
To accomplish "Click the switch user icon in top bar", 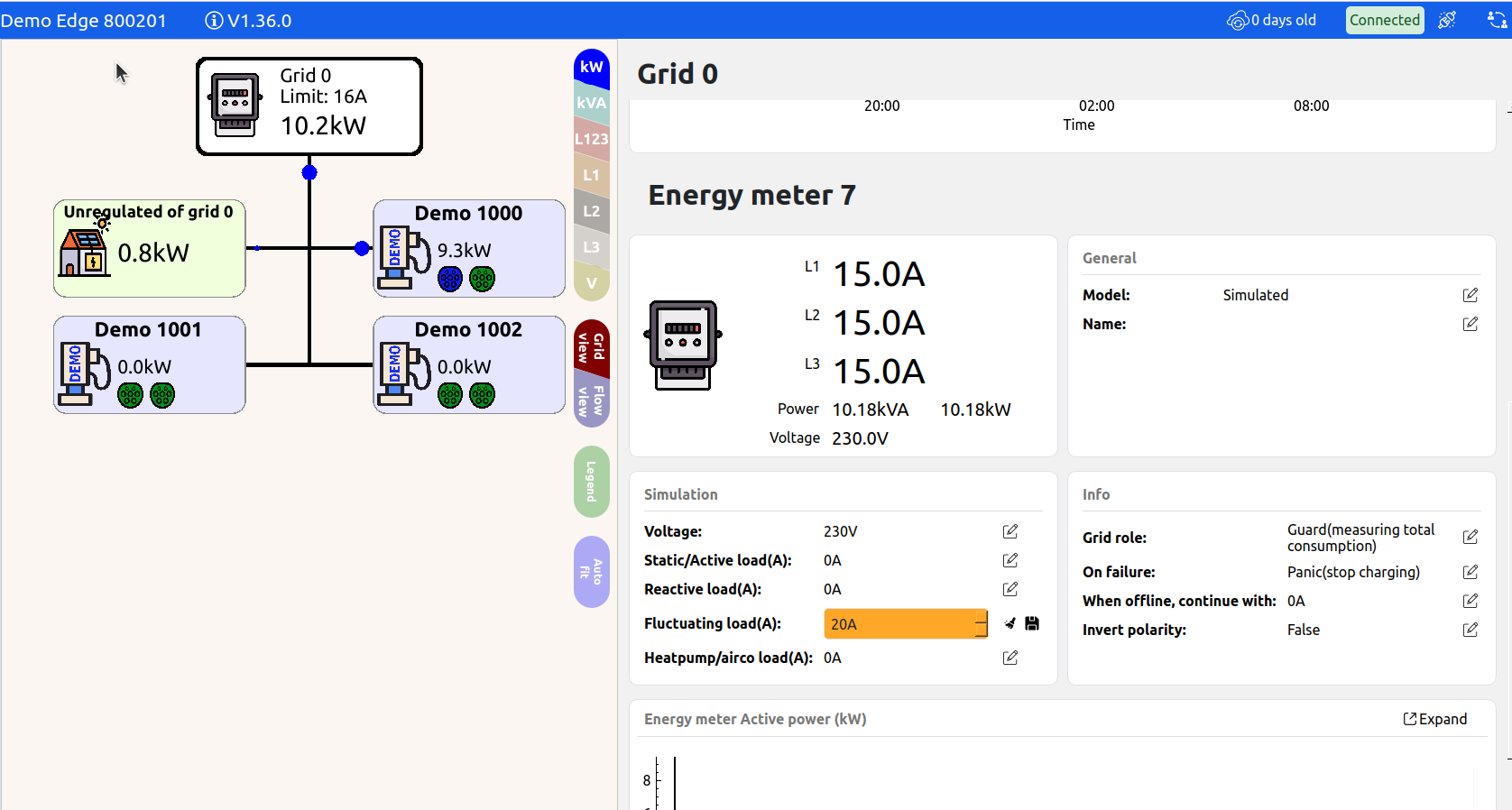I will [x=1498, y=20].
